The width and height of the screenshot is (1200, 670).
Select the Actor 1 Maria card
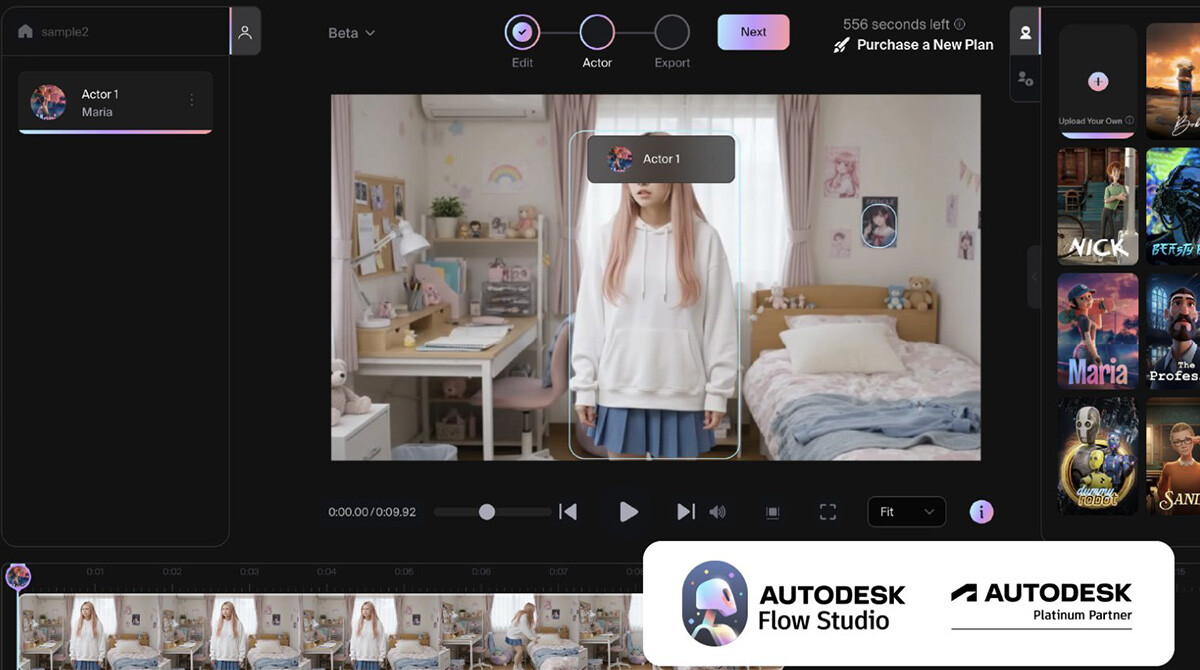[115, 102]
